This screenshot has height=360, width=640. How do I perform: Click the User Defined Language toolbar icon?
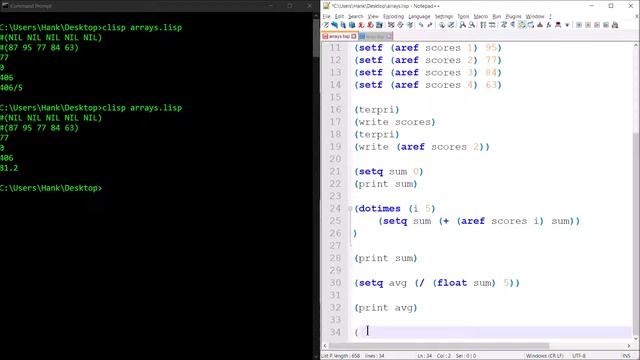coord(531,25)
